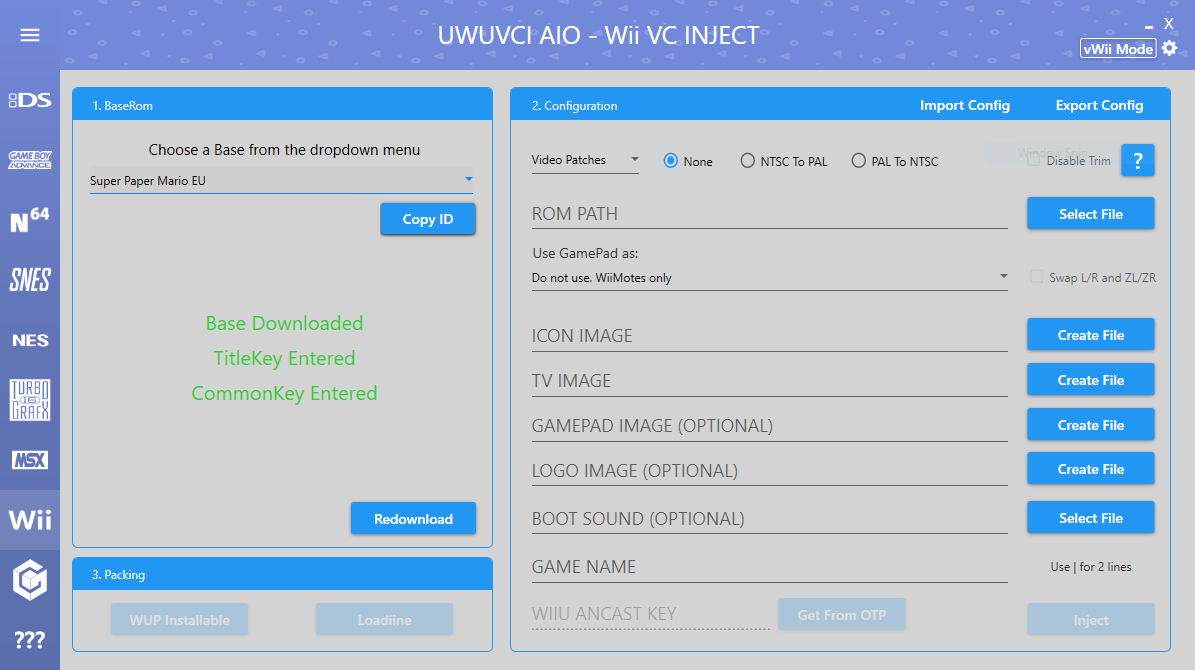Click the WUP Installable button

coord(179,620)
